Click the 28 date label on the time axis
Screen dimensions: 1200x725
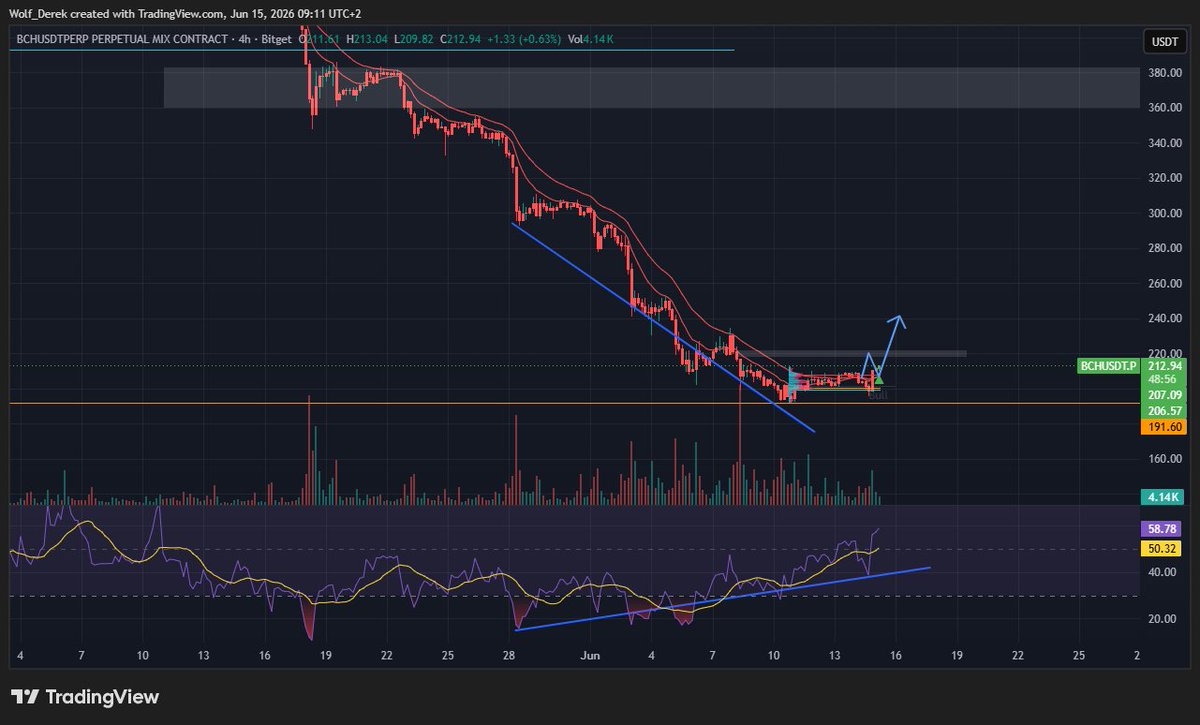[x=509, y=655]
